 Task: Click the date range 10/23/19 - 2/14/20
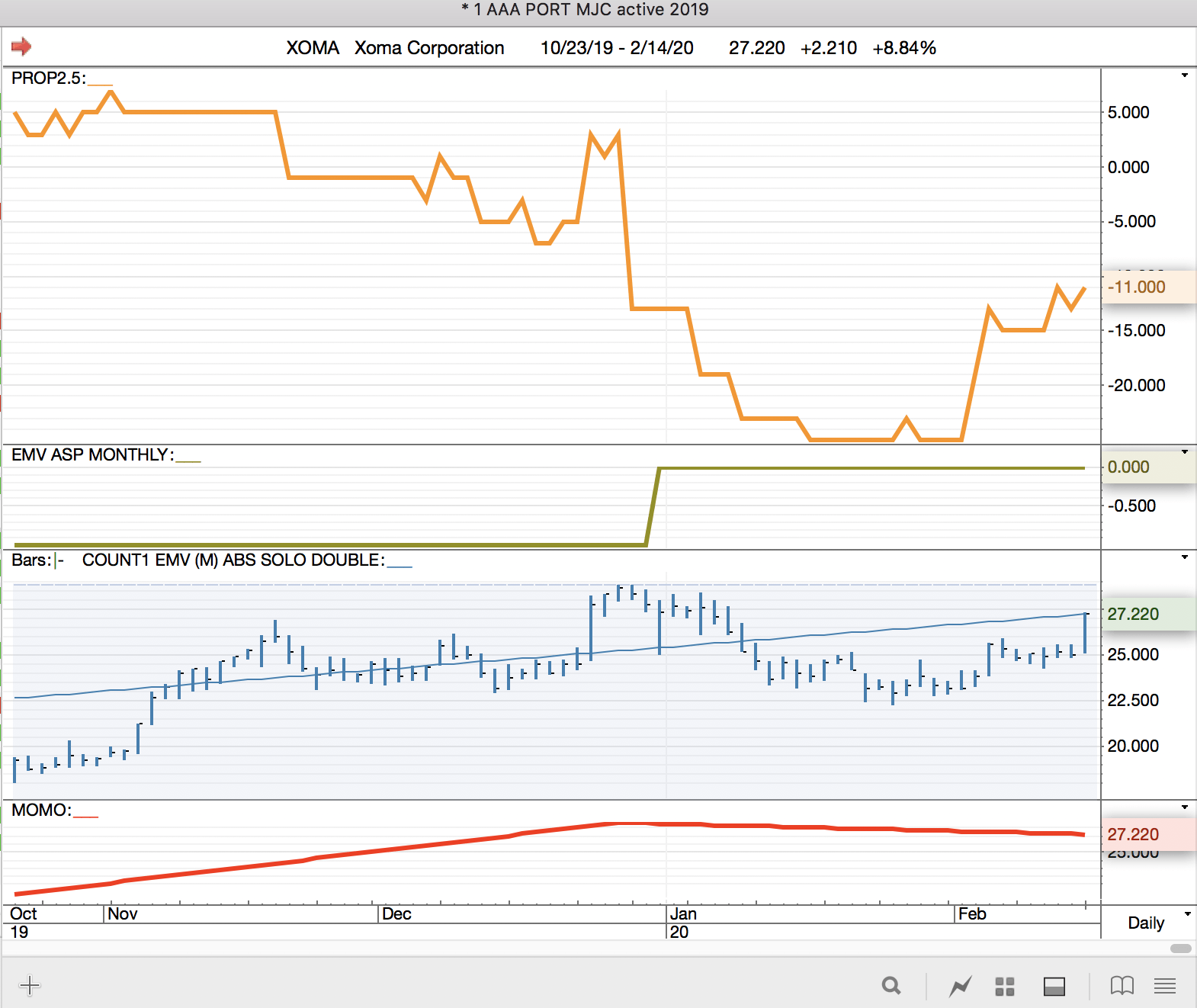tap(617, 48)
